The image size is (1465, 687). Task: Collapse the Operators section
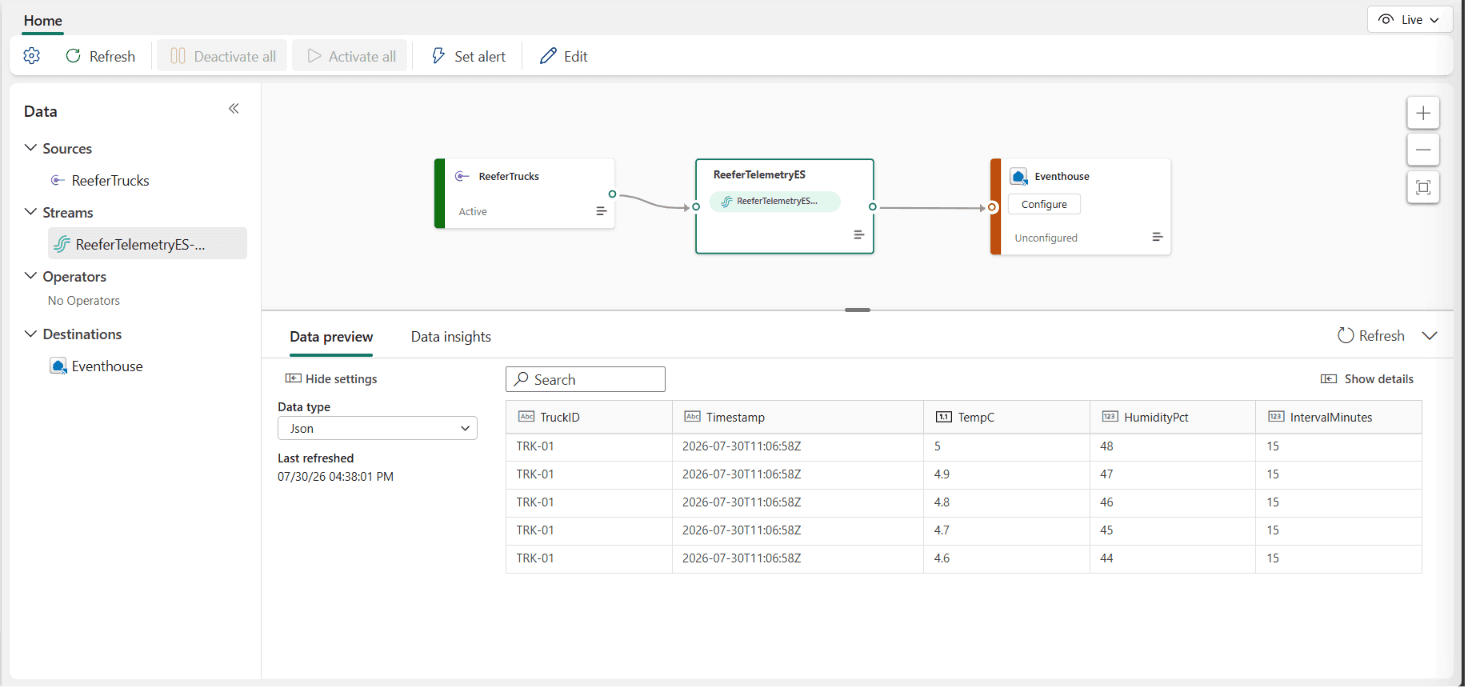point(30,276)
